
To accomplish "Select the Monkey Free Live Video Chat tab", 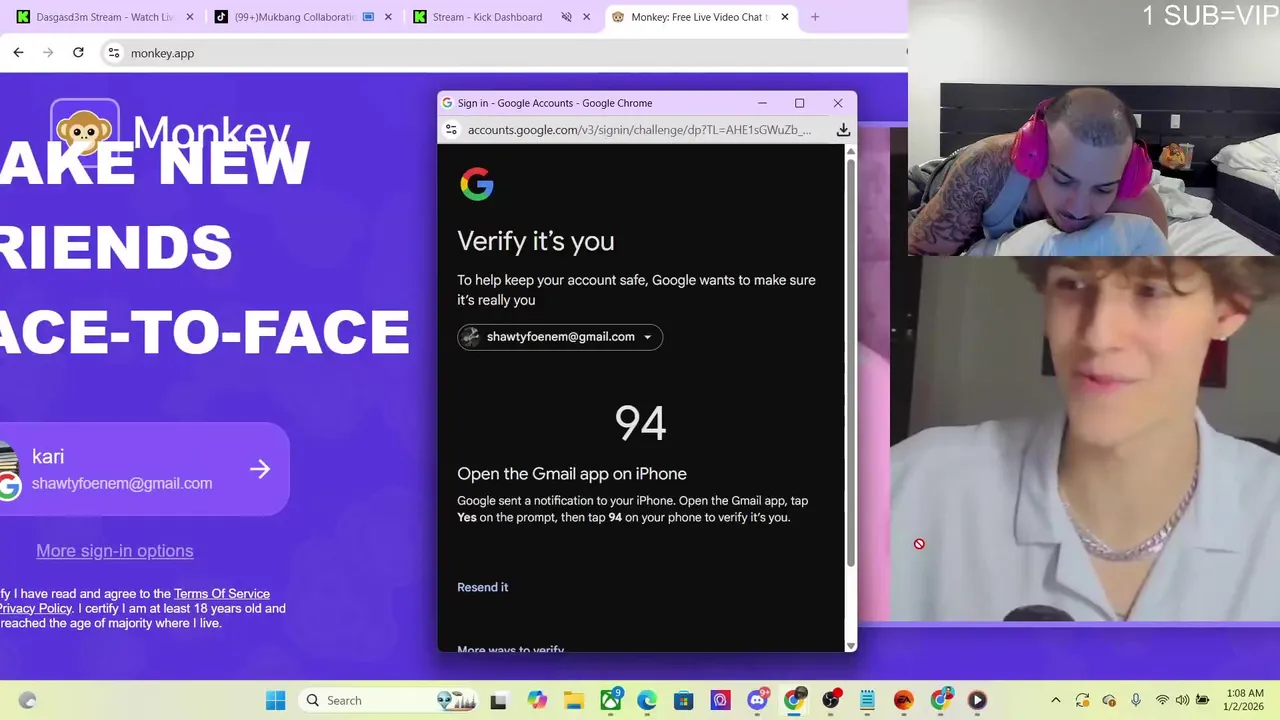I will point(700,17).
